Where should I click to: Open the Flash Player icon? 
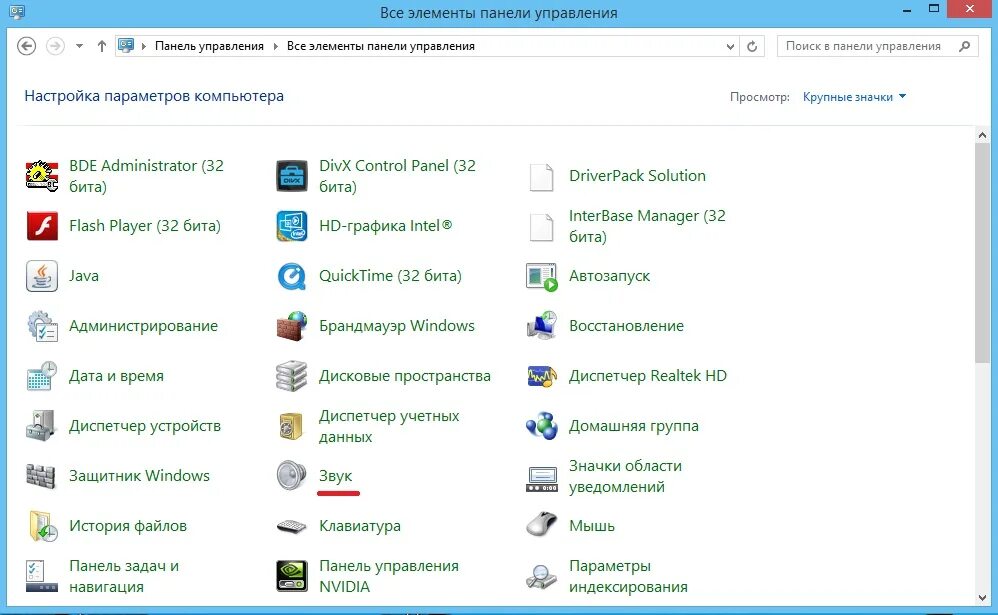(42, 226)
